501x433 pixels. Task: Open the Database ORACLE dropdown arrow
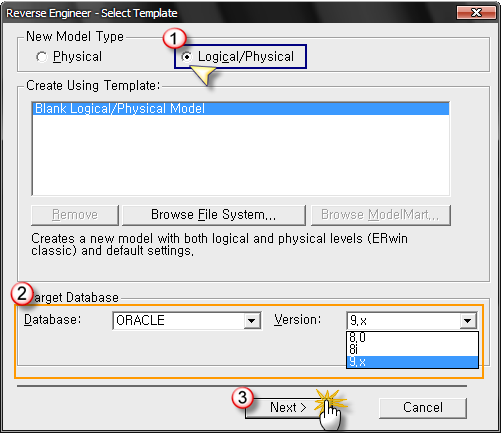pos(252,321)
